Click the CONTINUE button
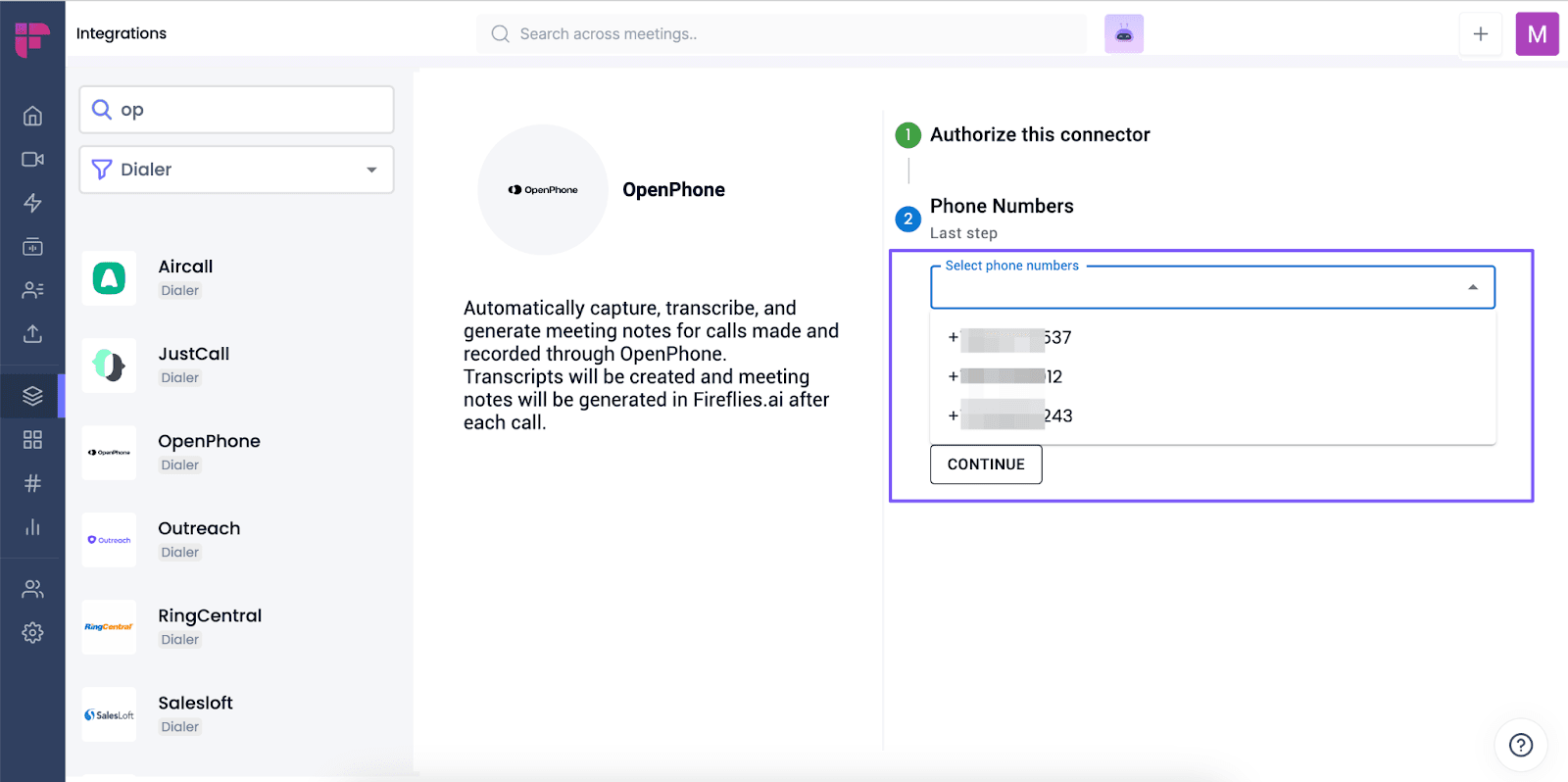The width and height of the screenshot is (1568, 782). [986, 464]
